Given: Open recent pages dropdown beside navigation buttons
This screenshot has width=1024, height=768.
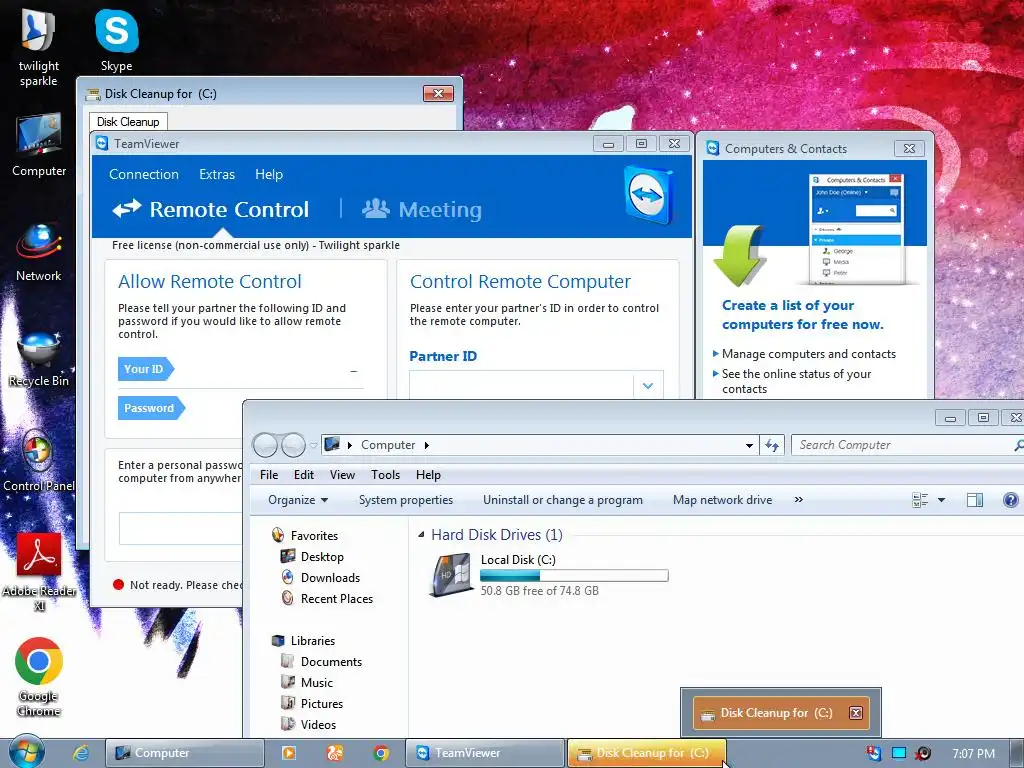Looking at the screenshot, I should click(313, 445).
